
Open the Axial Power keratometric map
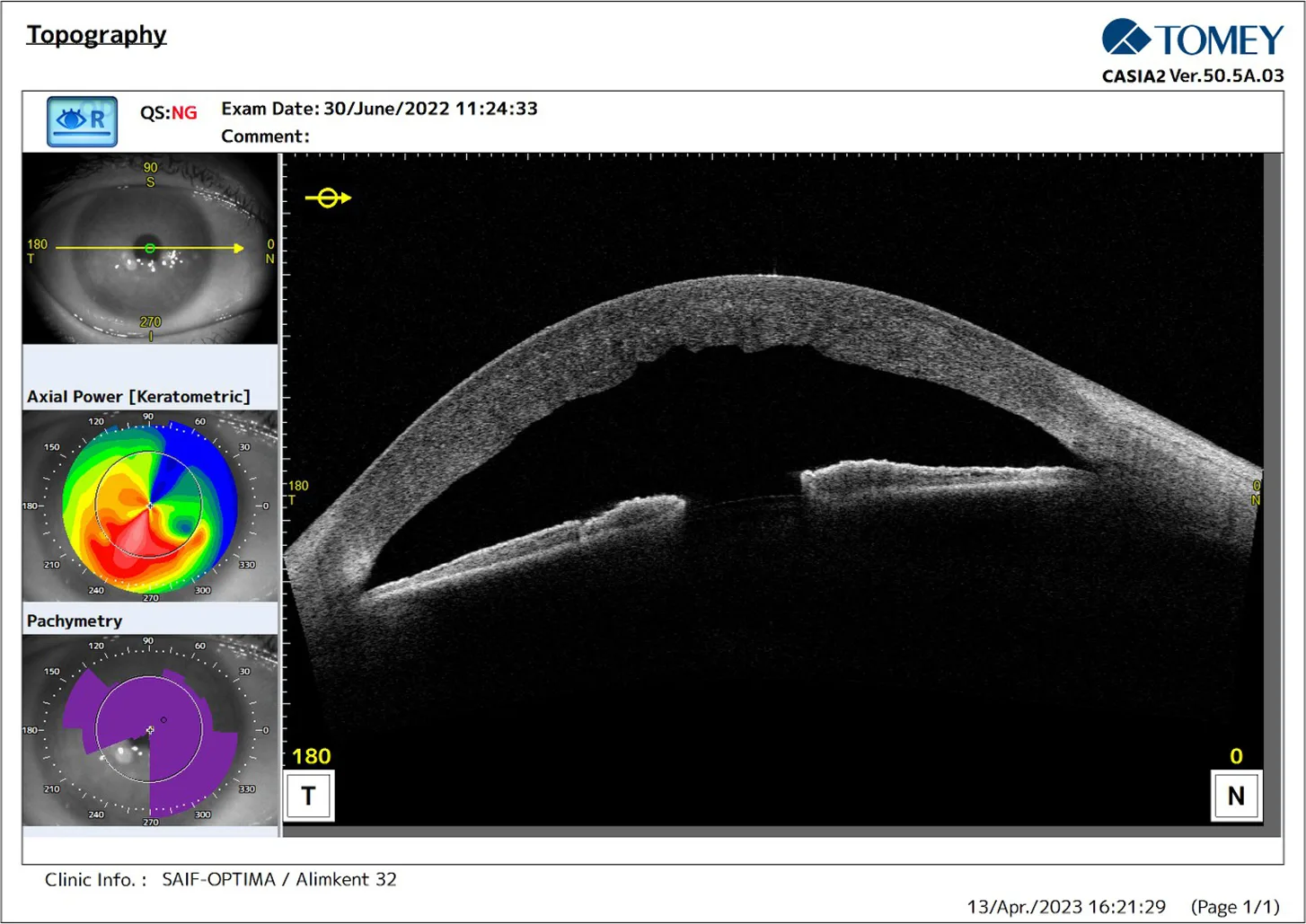click(x=150, y=506)
